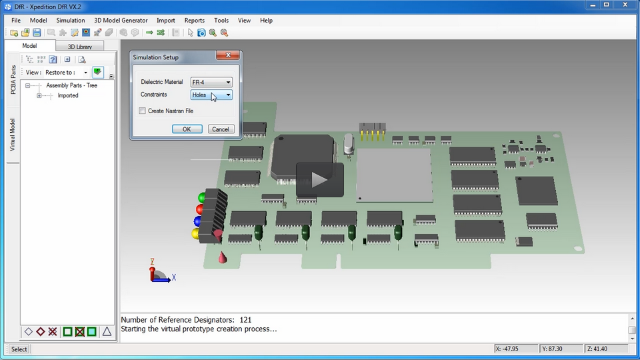This screenshot has width=640, height=360.
Task: Switch to the 3D Library tab
Action: (x=80, y=46)
